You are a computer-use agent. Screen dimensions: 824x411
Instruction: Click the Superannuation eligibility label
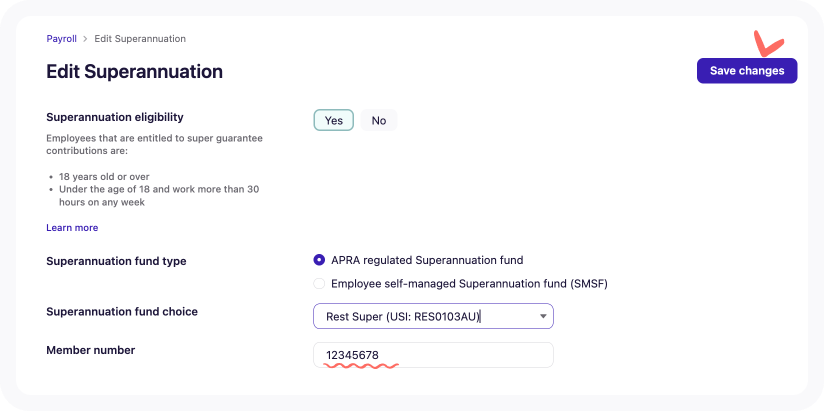(x=115, y=117)
